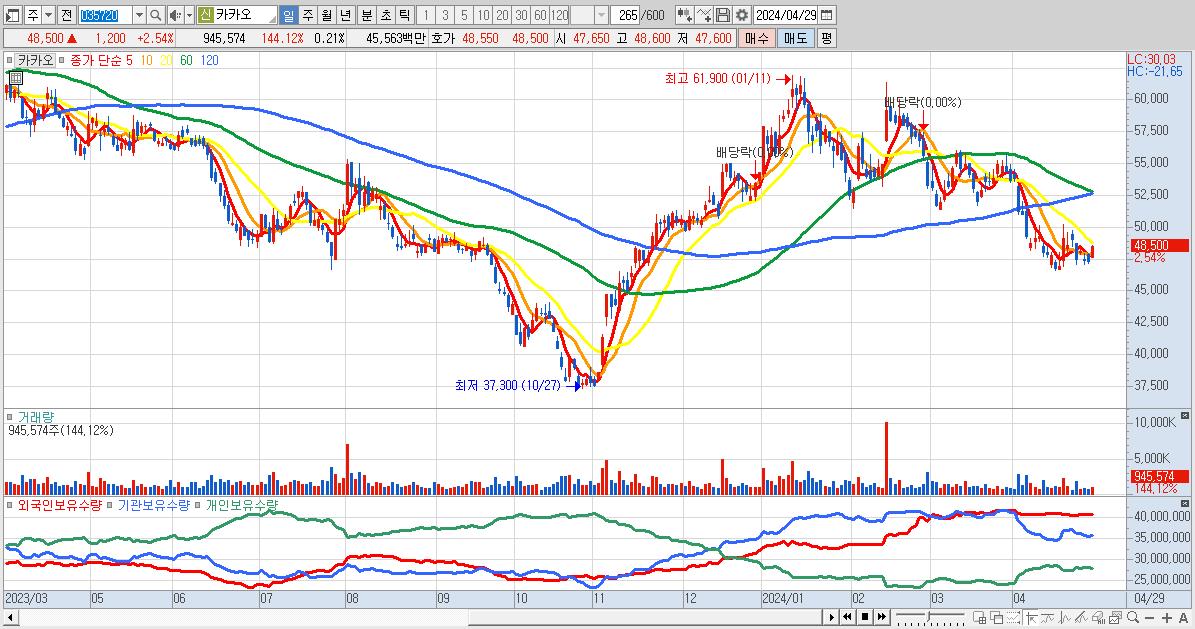
Task: Click the interval 120 button
Action: click(560, 15)
